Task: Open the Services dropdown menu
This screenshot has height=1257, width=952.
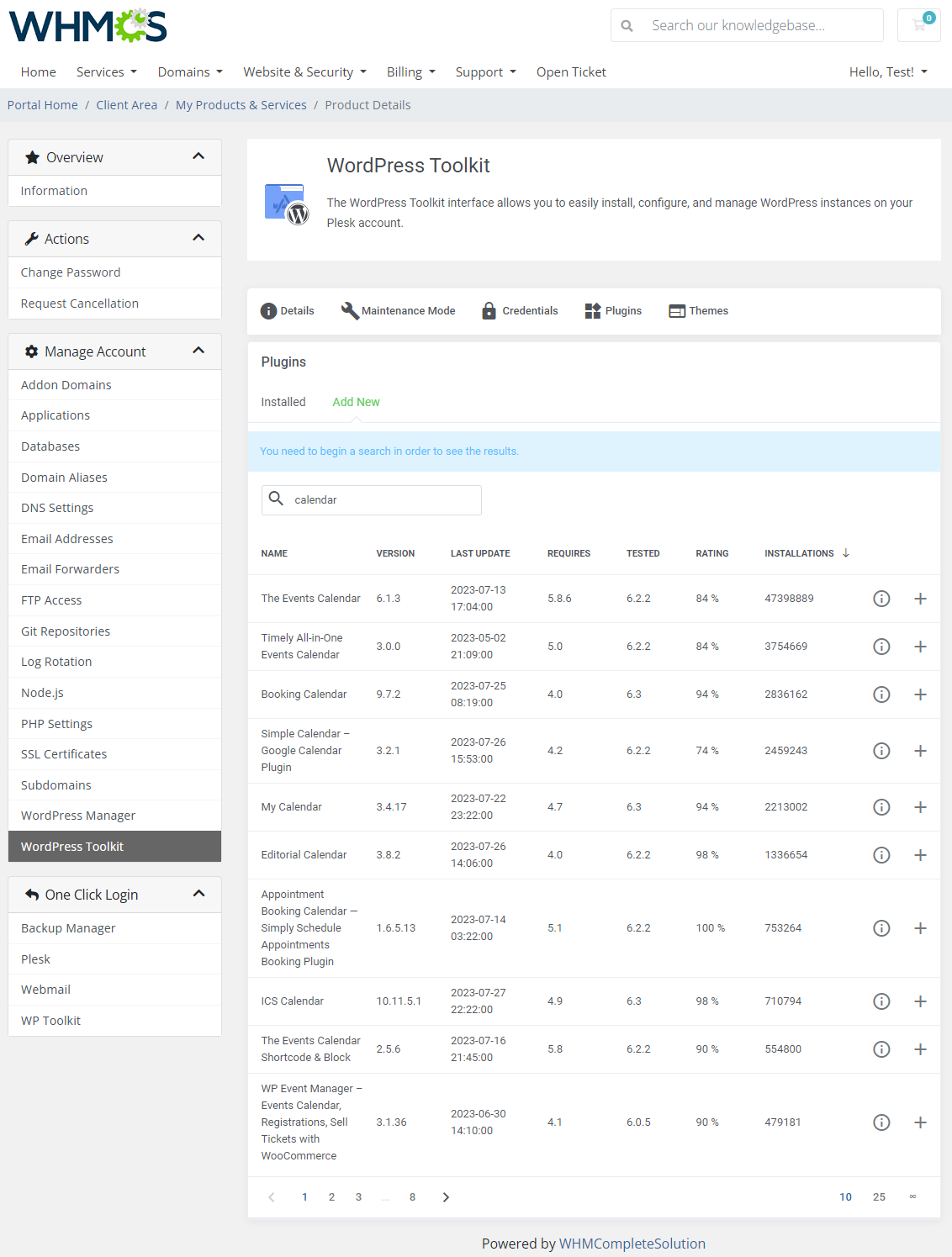Action: [x=106, y=71]
